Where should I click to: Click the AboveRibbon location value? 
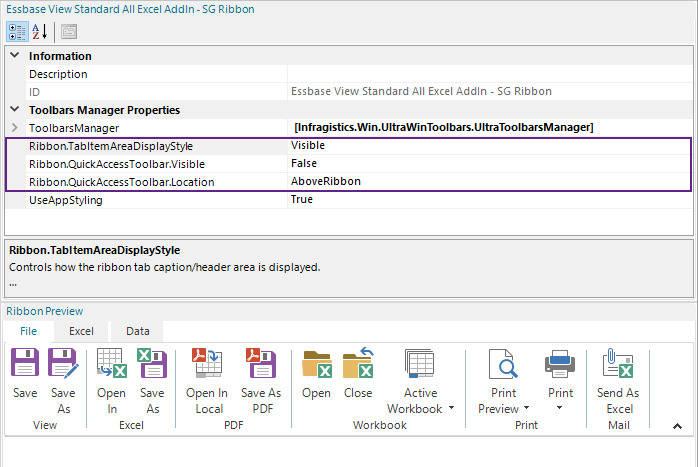point(326,182)
